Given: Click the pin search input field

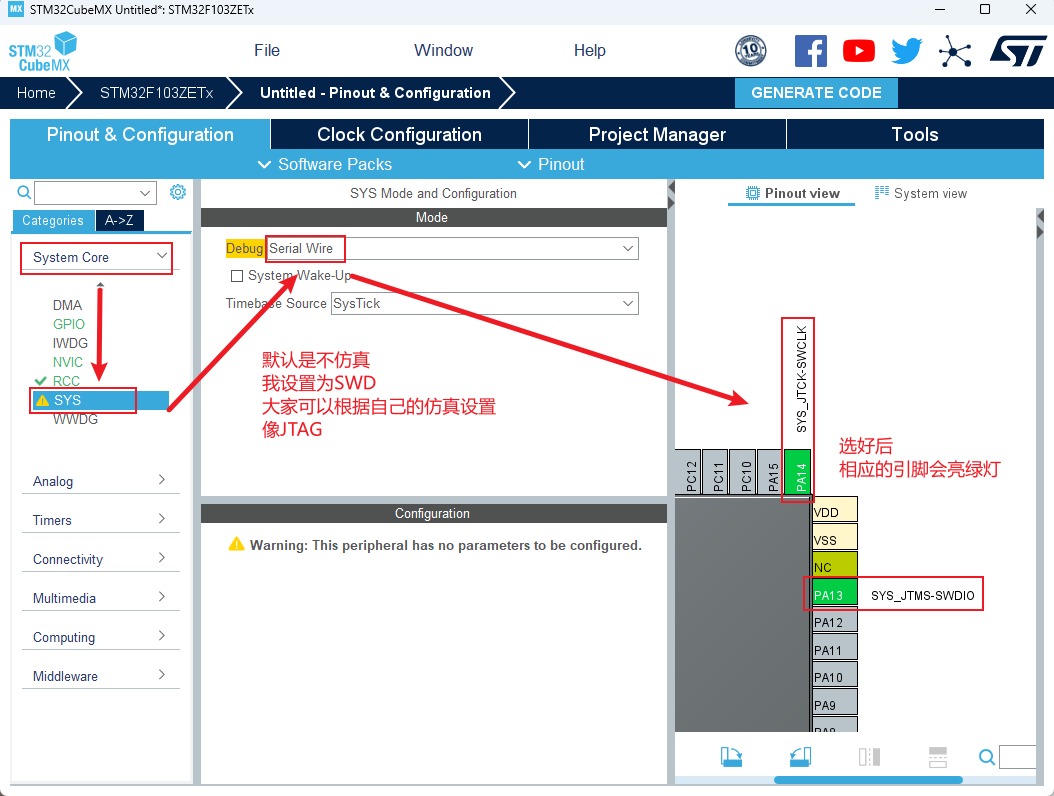Looking at the screenshot, I should 1018,757.
